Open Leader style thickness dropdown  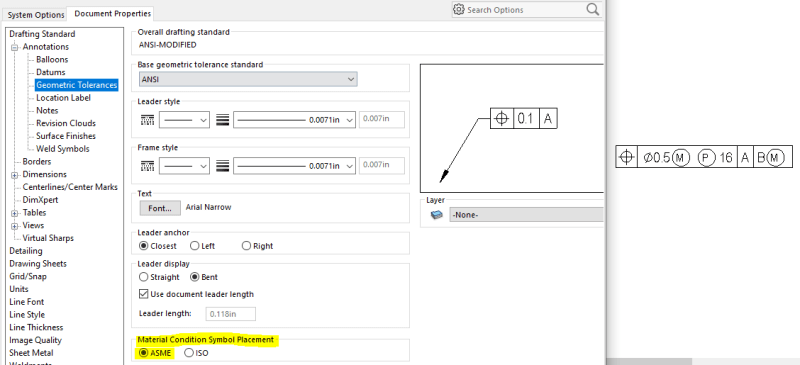tap(295, 120)
